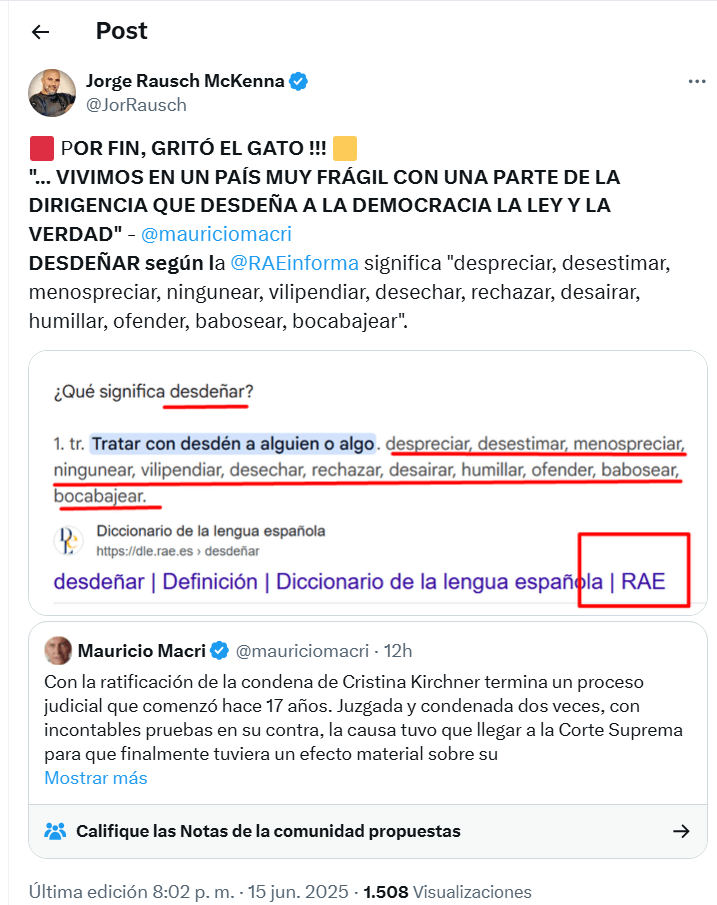
Task: Open Mauricio Macri's avatar in quoted post
Action: click(58, 650)
